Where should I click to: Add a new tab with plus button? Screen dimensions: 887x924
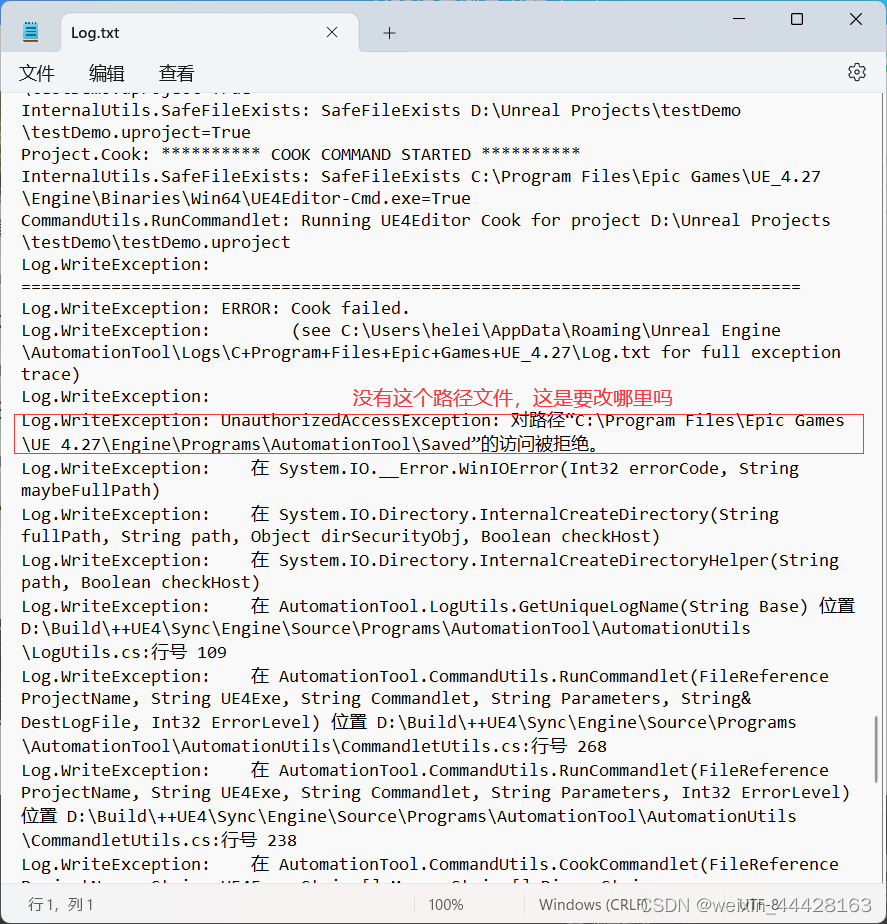(389, 33)
